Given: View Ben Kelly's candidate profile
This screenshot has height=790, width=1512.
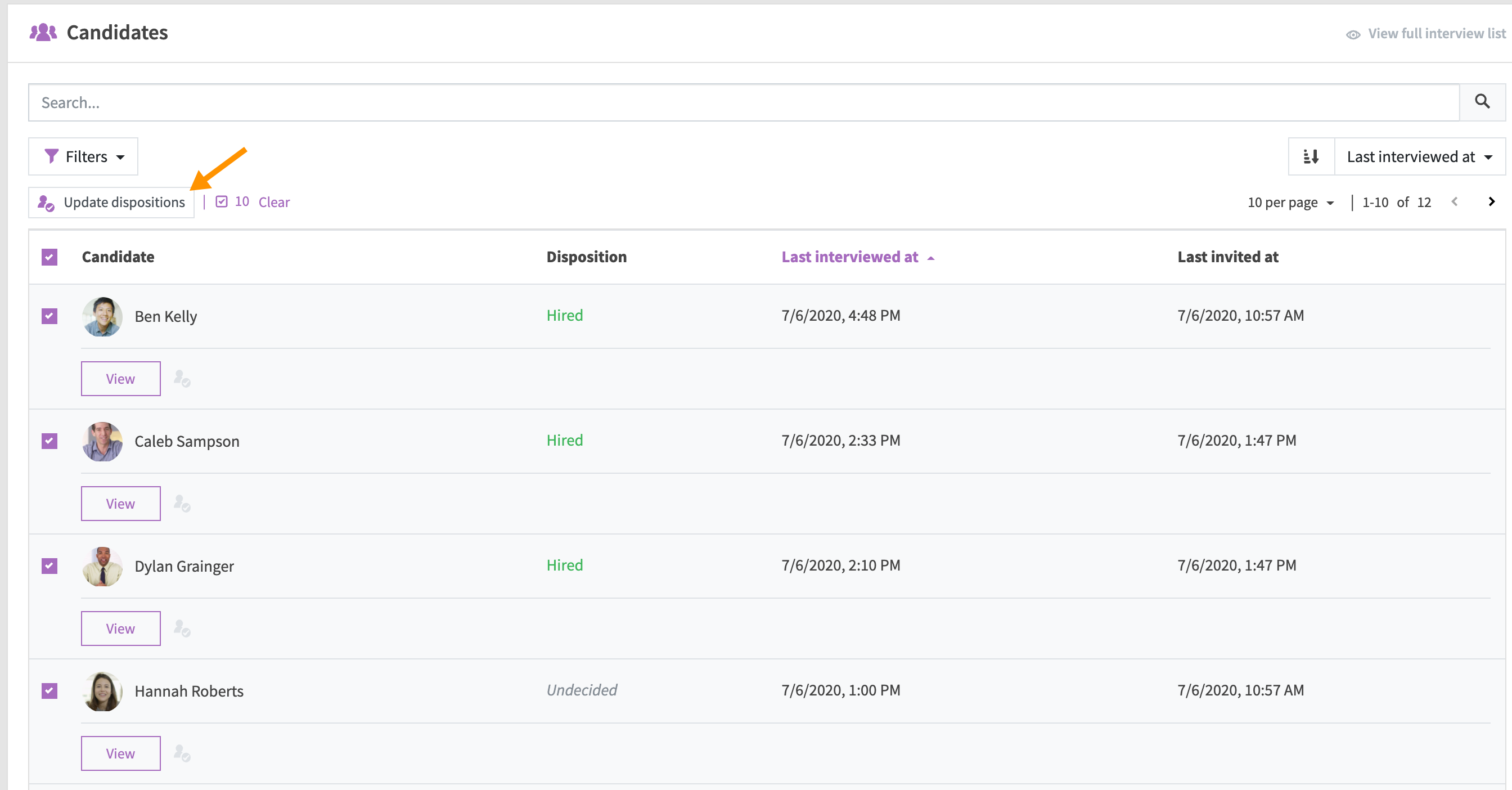Looking at the screenshot, I should pyautogui.click(x=121, y=379).
